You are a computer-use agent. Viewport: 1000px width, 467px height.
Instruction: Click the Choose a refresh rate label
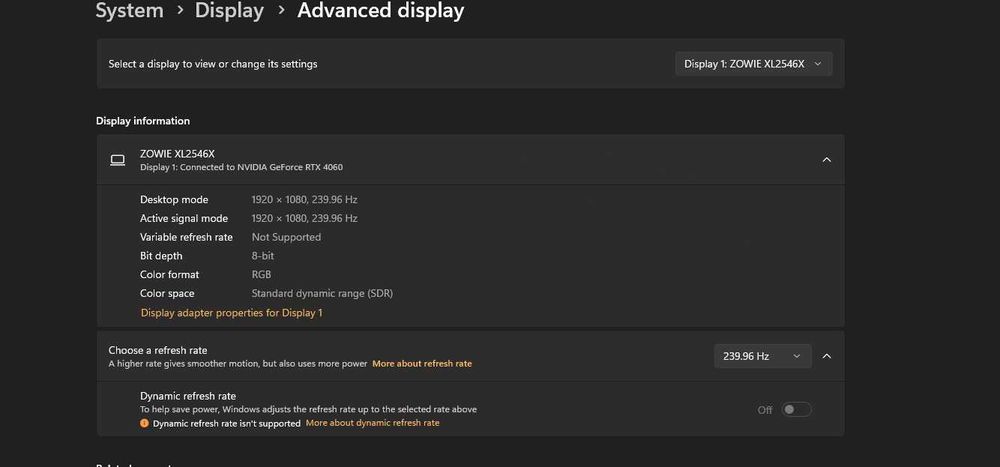(158, 350)
